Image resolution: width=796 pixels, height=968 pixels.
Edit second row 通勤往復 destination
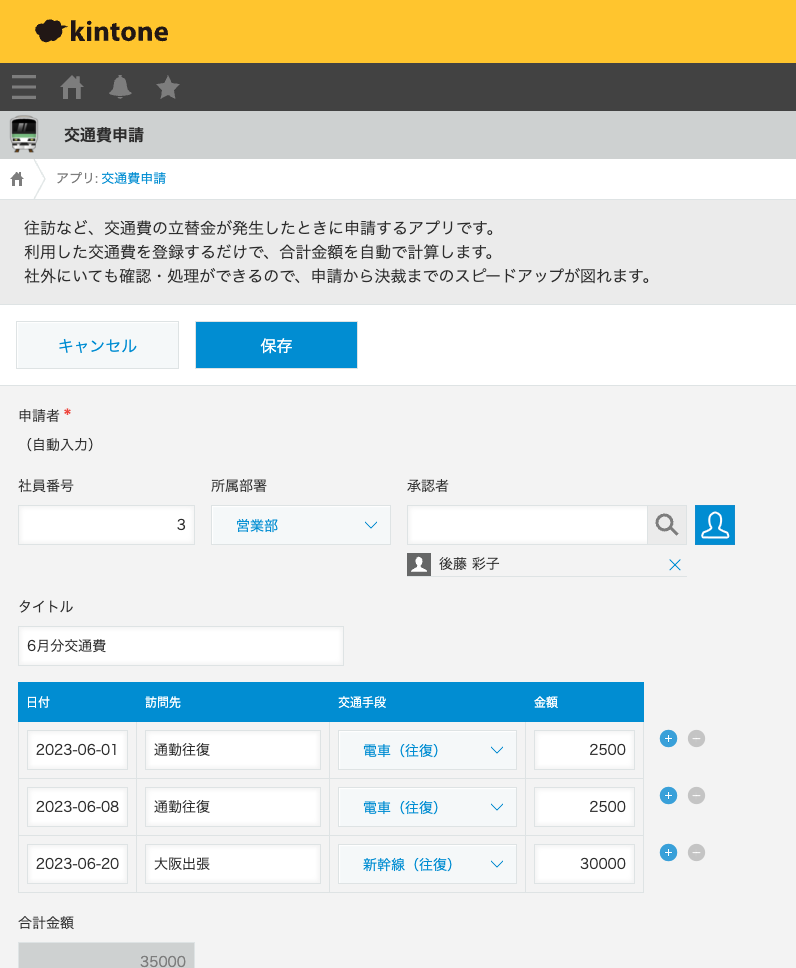pyautogui.click(x=233, y=806)
